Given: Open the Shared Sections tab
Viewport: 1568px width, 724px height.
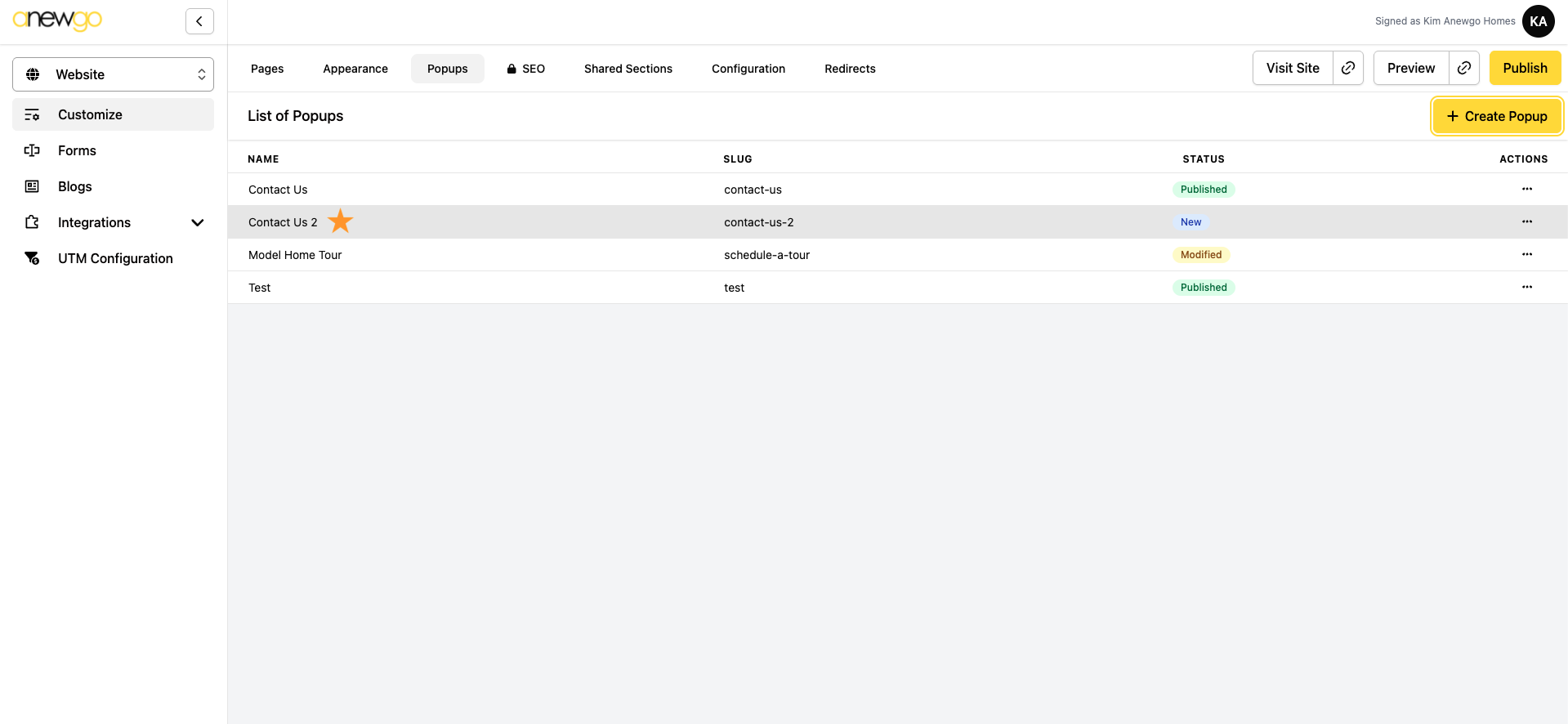Looking at the screenshot, I should coord(628,69).
